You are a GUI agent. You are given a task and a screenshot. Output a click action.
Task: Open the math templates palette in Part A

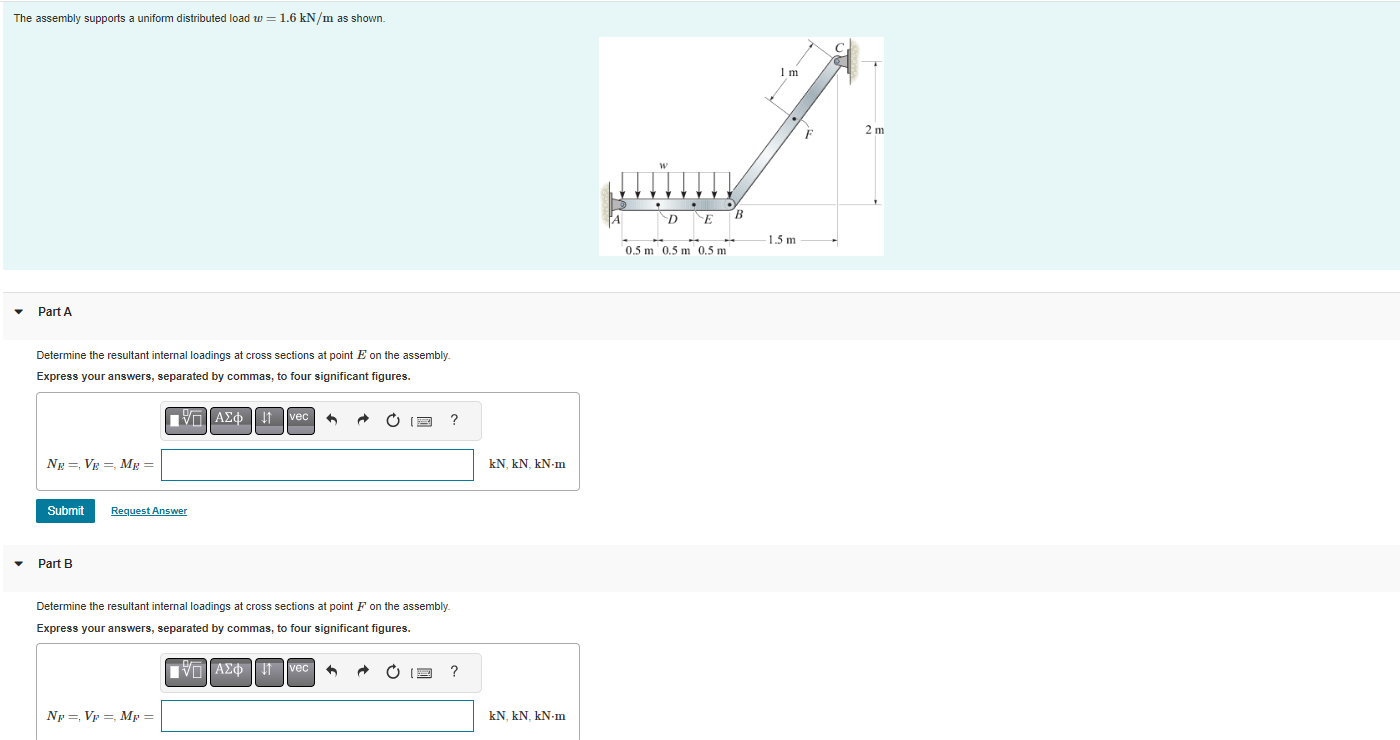[x=185, y=420]
